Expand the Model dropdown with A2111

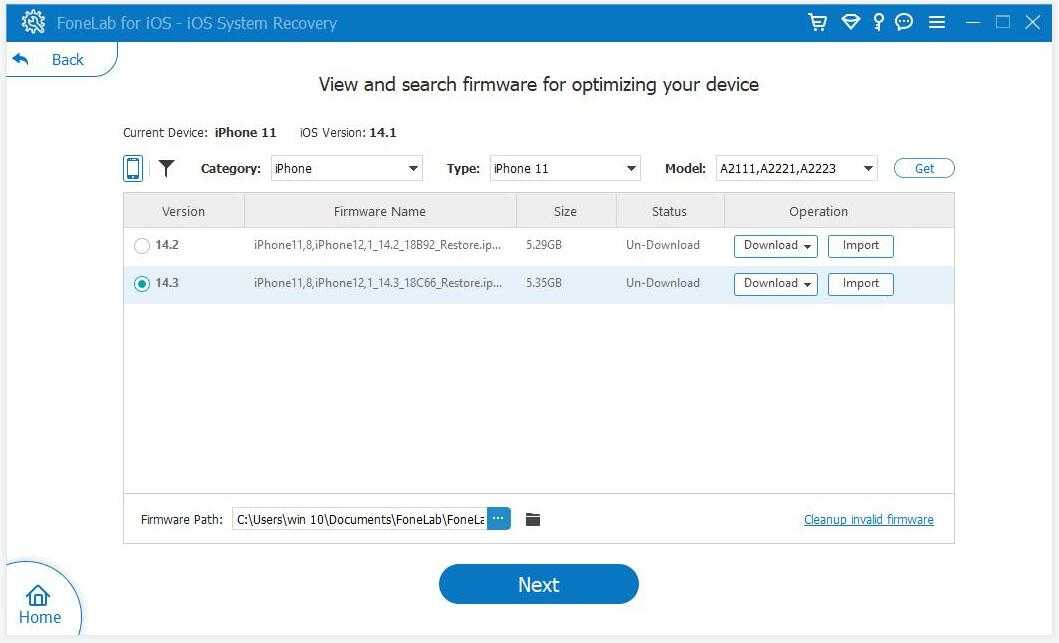click(x=796, y=168)
